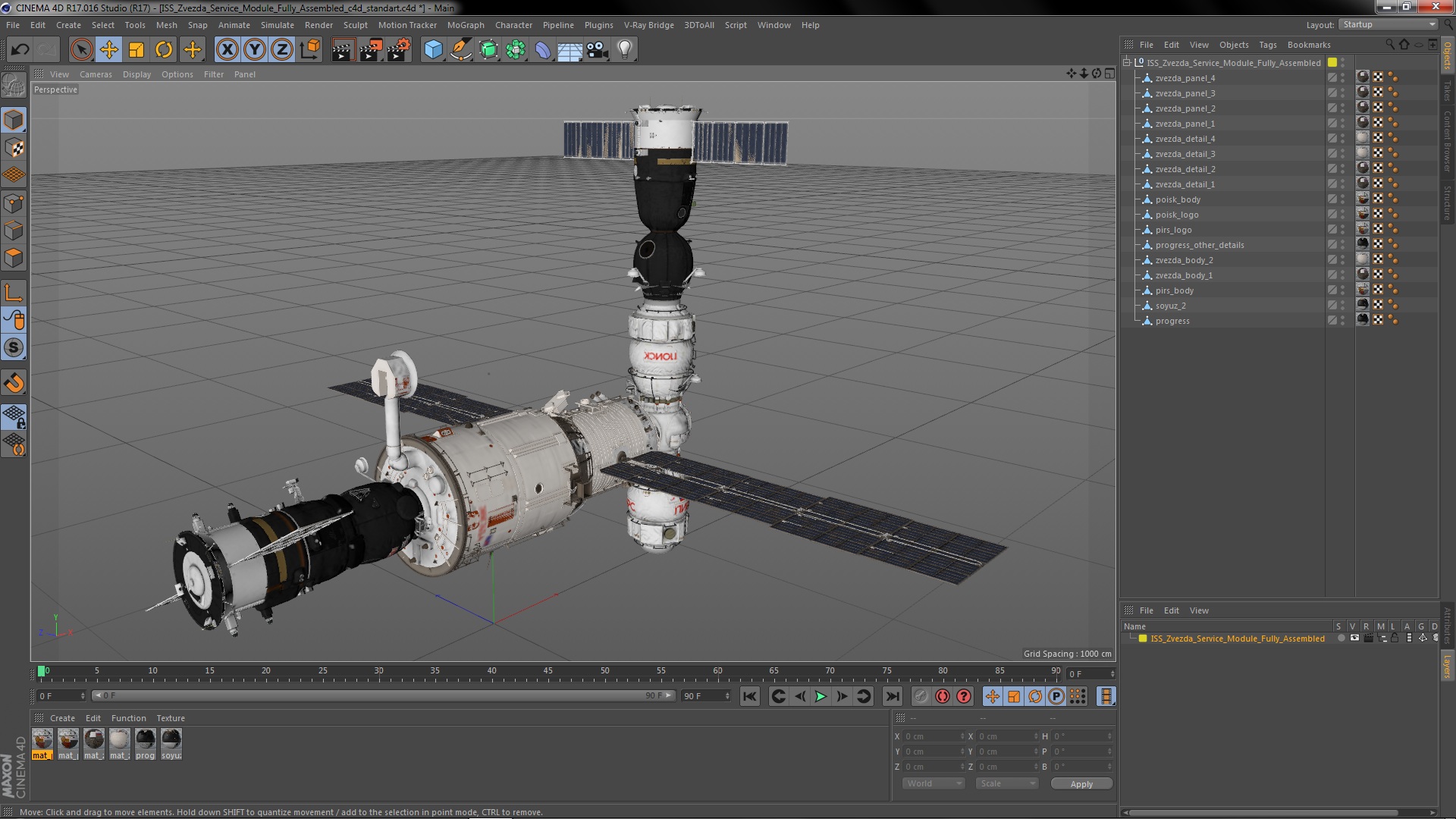Toggle layer checkbox of progress object
The width and height of the screenshot is (1456, 819).
pos(1332,321)
